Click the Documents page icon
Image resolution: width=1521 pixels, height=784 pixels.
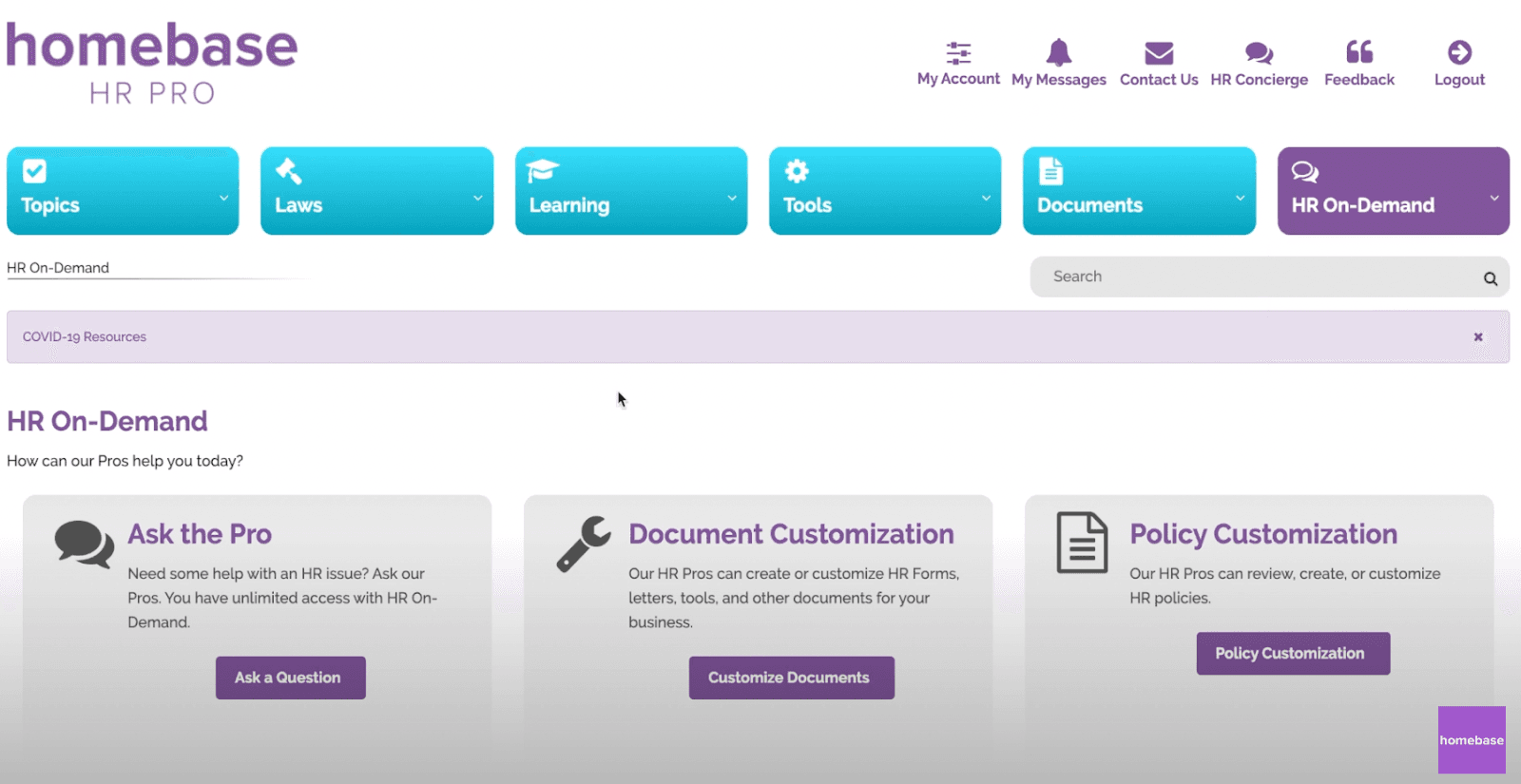point(1050,171)
